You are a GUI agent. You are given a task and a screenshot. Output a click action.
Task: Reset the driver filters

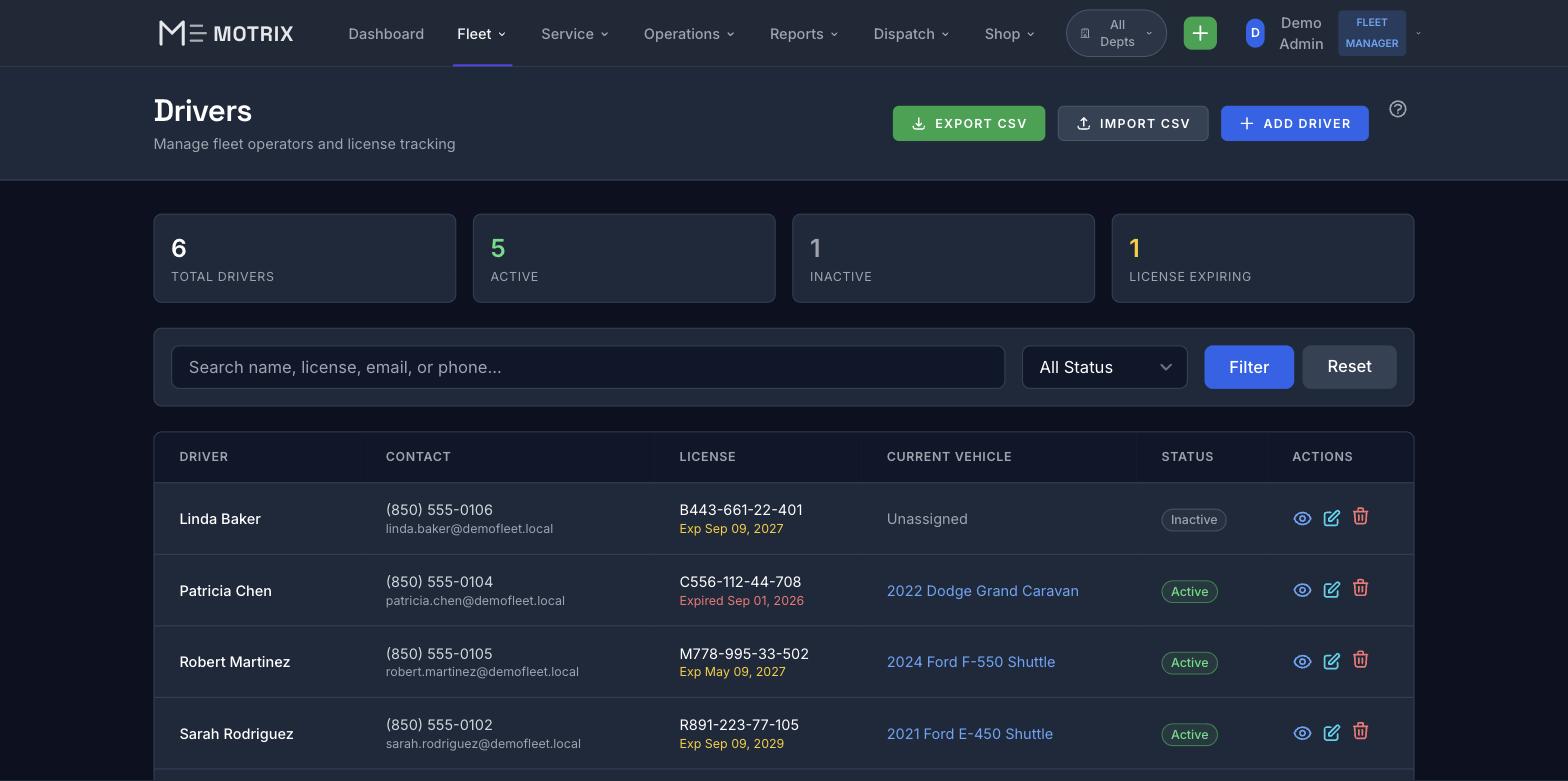point(1349,367)
